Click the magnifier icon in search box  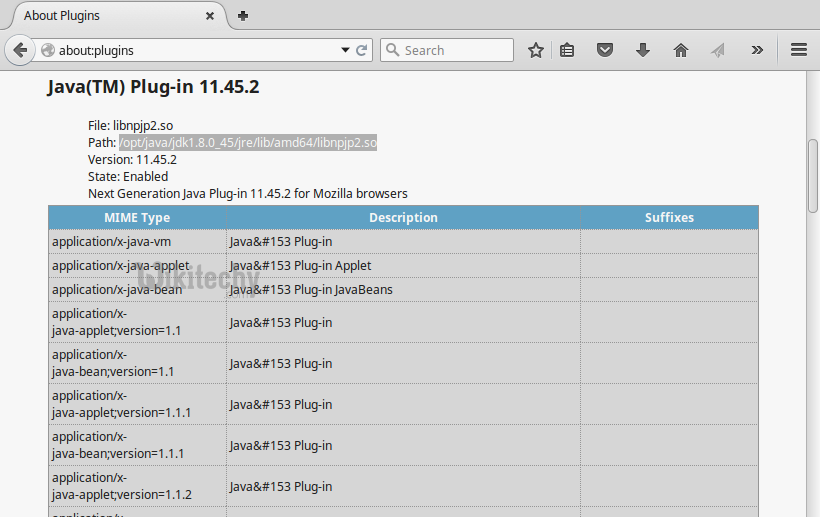[392, 50]
